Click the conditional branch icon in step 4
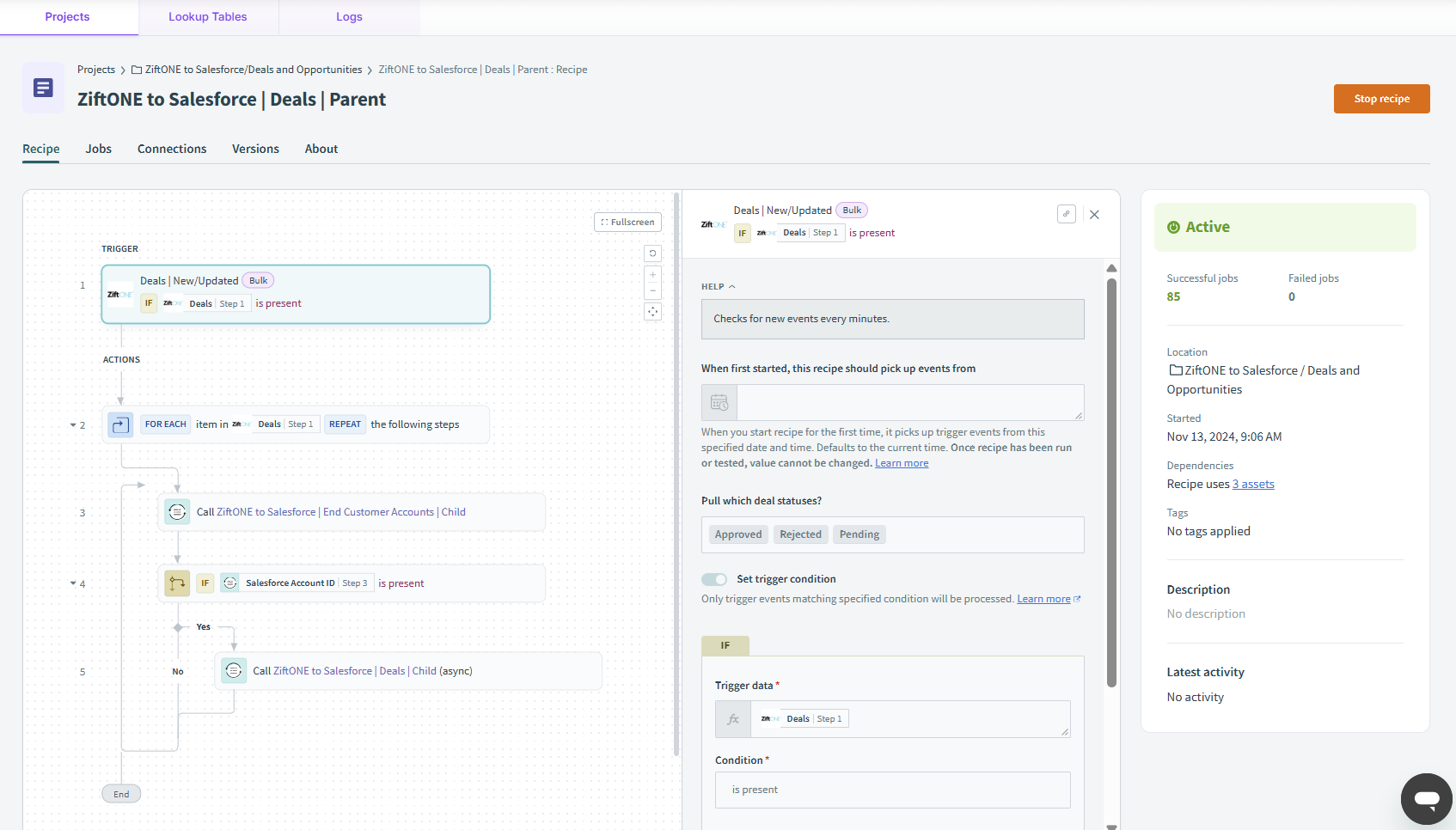Image resolution: width=1456 pixels, height=830 pixels. (177, 583)
